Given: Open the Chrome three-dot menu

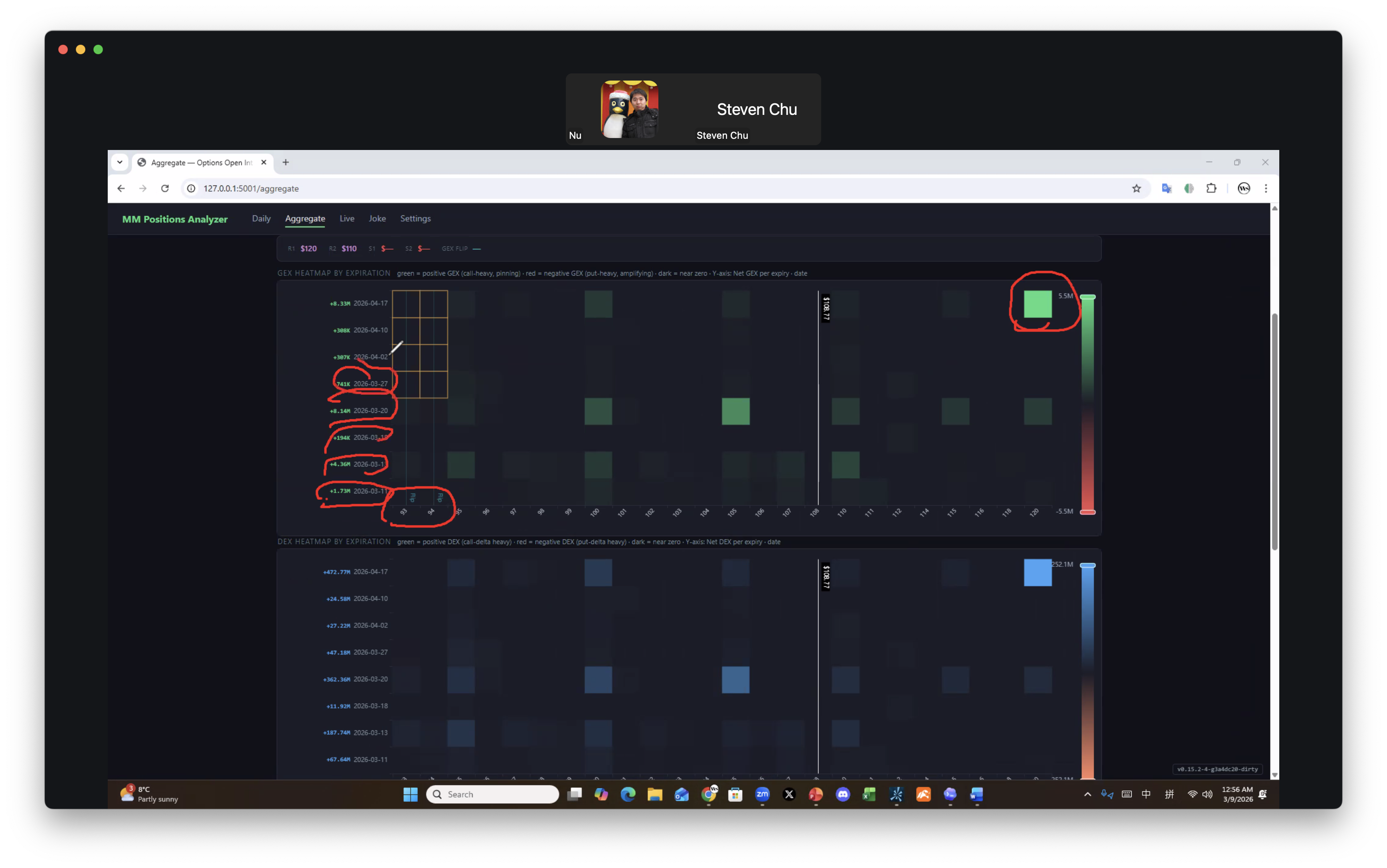Looking at the screenshot, I should pos(1266,188).
